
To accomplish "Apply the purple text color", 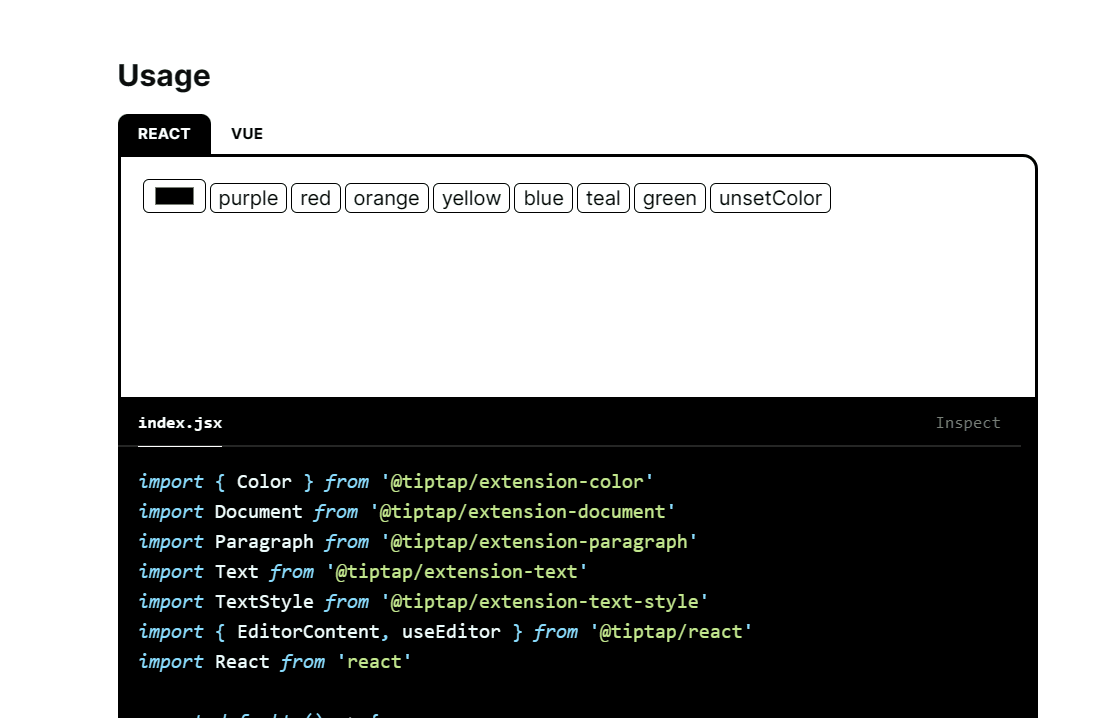I will tap(248, 198).
